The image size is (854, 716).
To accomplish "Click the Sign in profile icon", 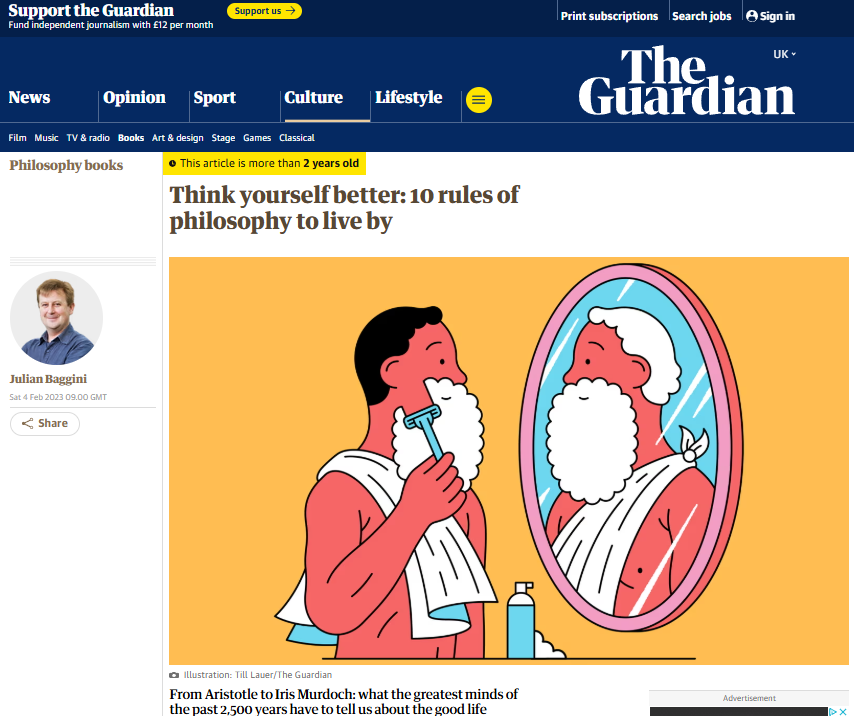I will 752,16.
